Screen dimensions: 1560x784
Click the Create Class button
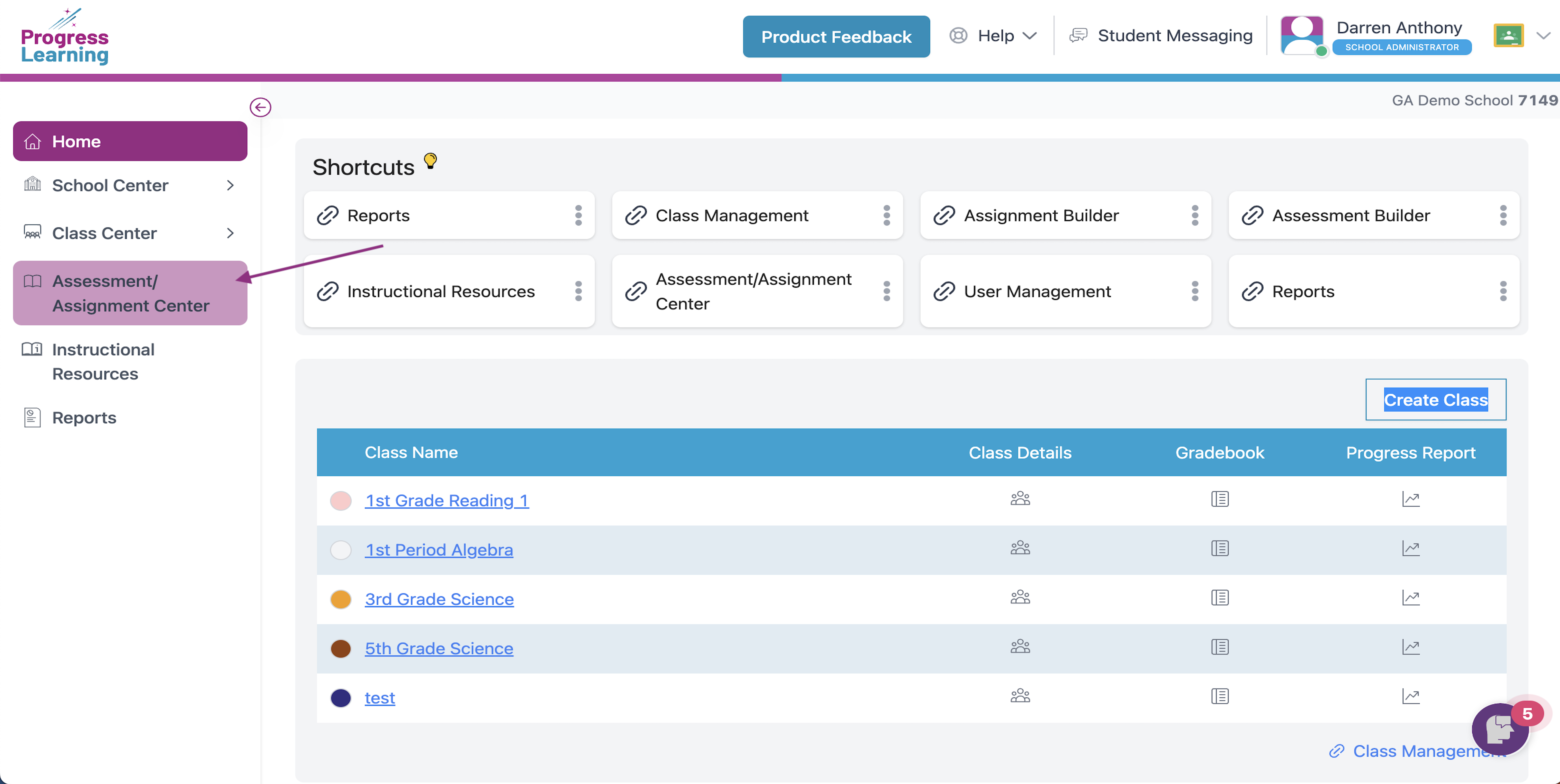pyautogui.click(x=1435, y=400)
